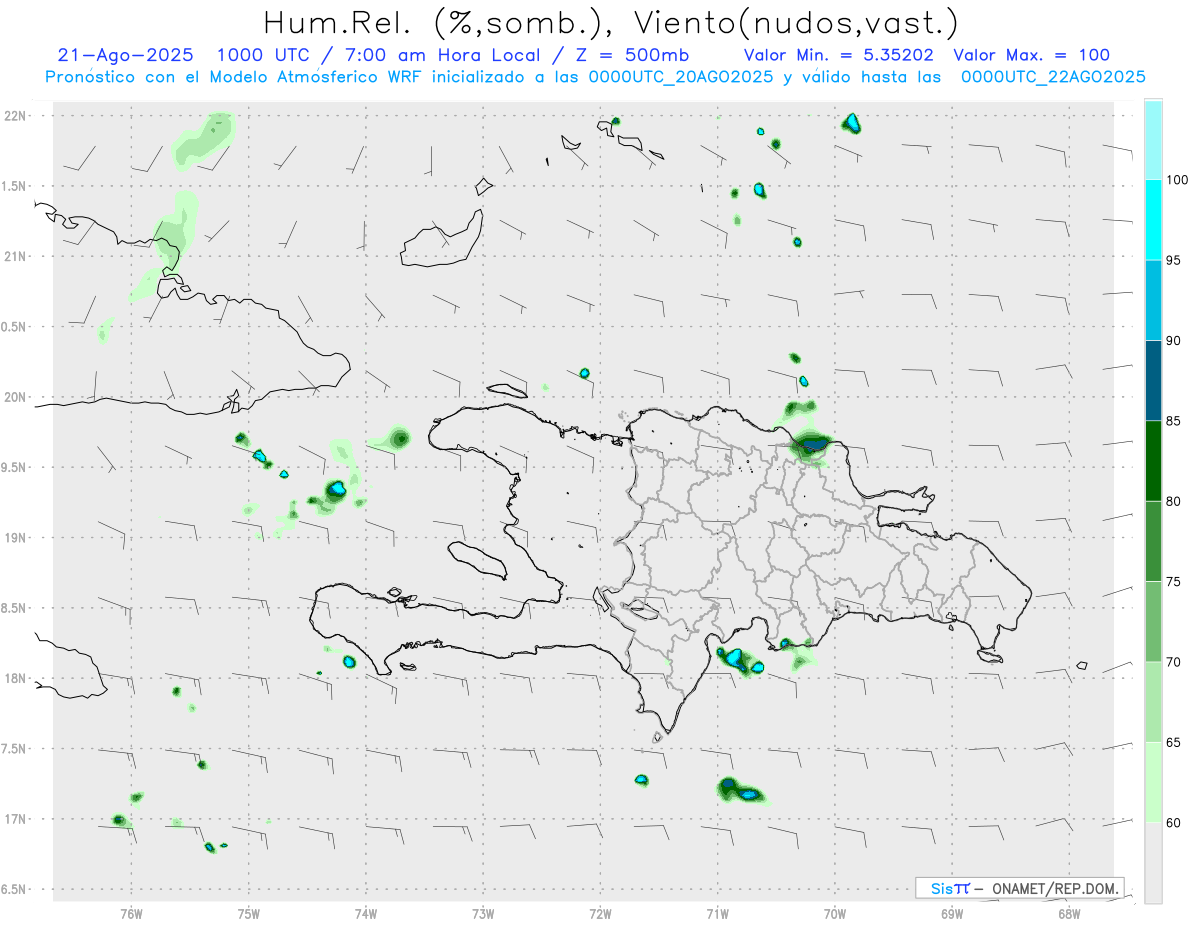The image size is (1200, 927).
Task: Click the 73W longitude label
Action: pos(483,913)
